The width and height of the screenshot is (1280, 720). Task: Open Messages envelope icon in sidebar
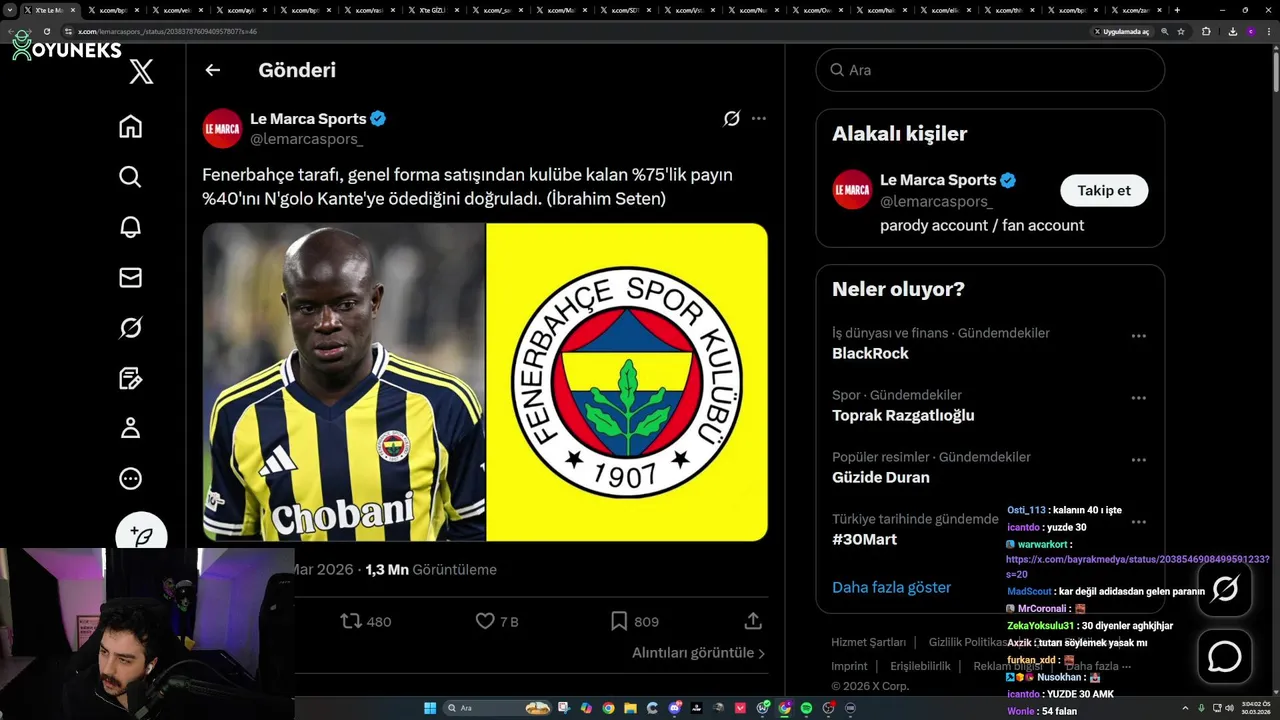point(130,277)
